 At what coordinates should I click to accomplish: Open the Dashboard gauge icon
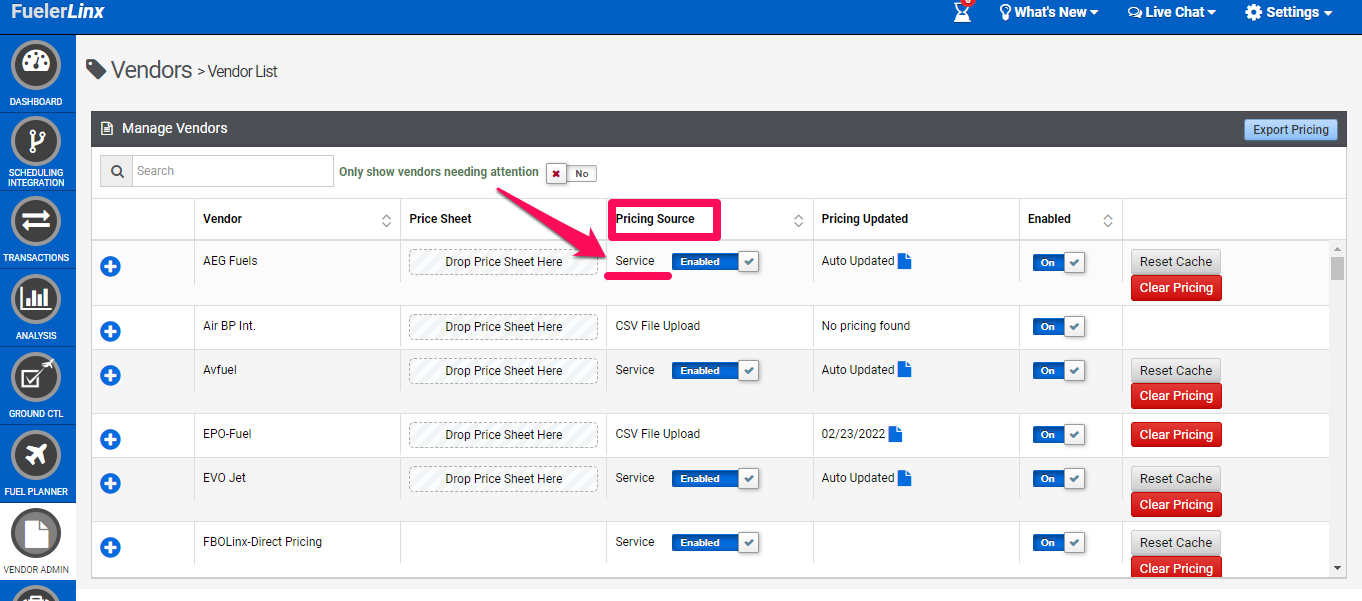[x=36, y=67]
